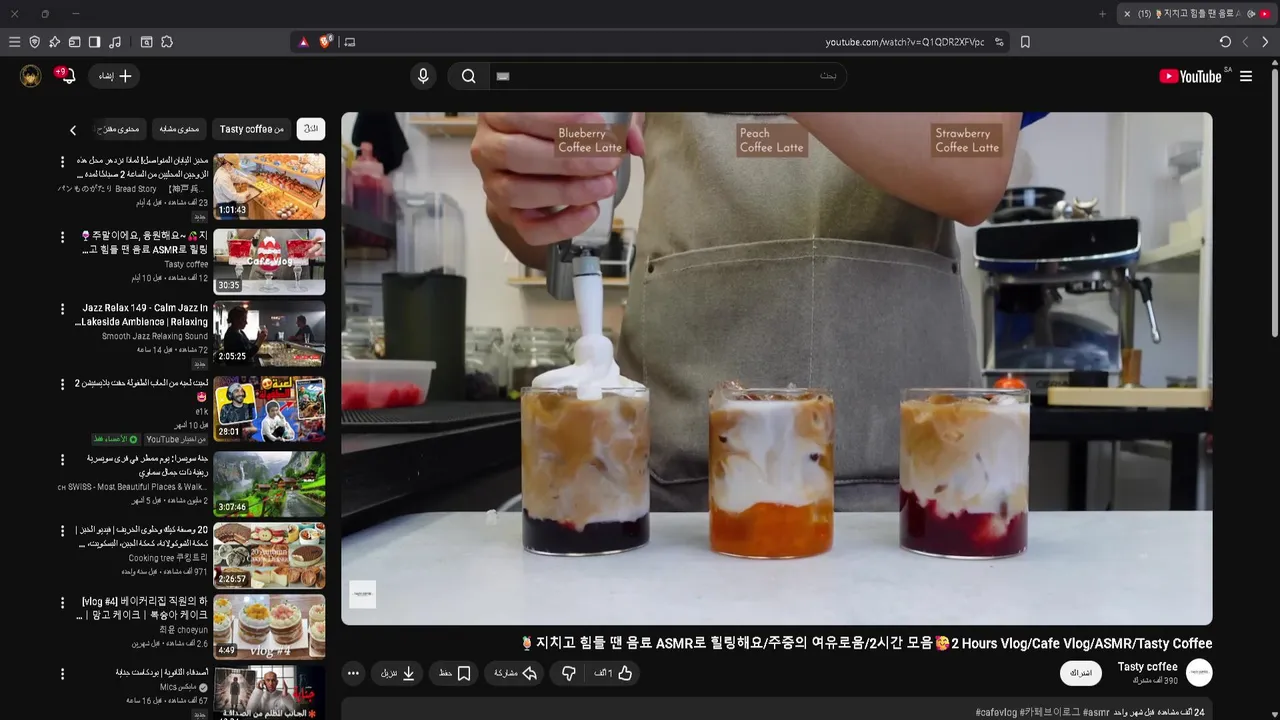Dislike the video
The height and width of the screenshot is (720, 1280).
(569, 673)
